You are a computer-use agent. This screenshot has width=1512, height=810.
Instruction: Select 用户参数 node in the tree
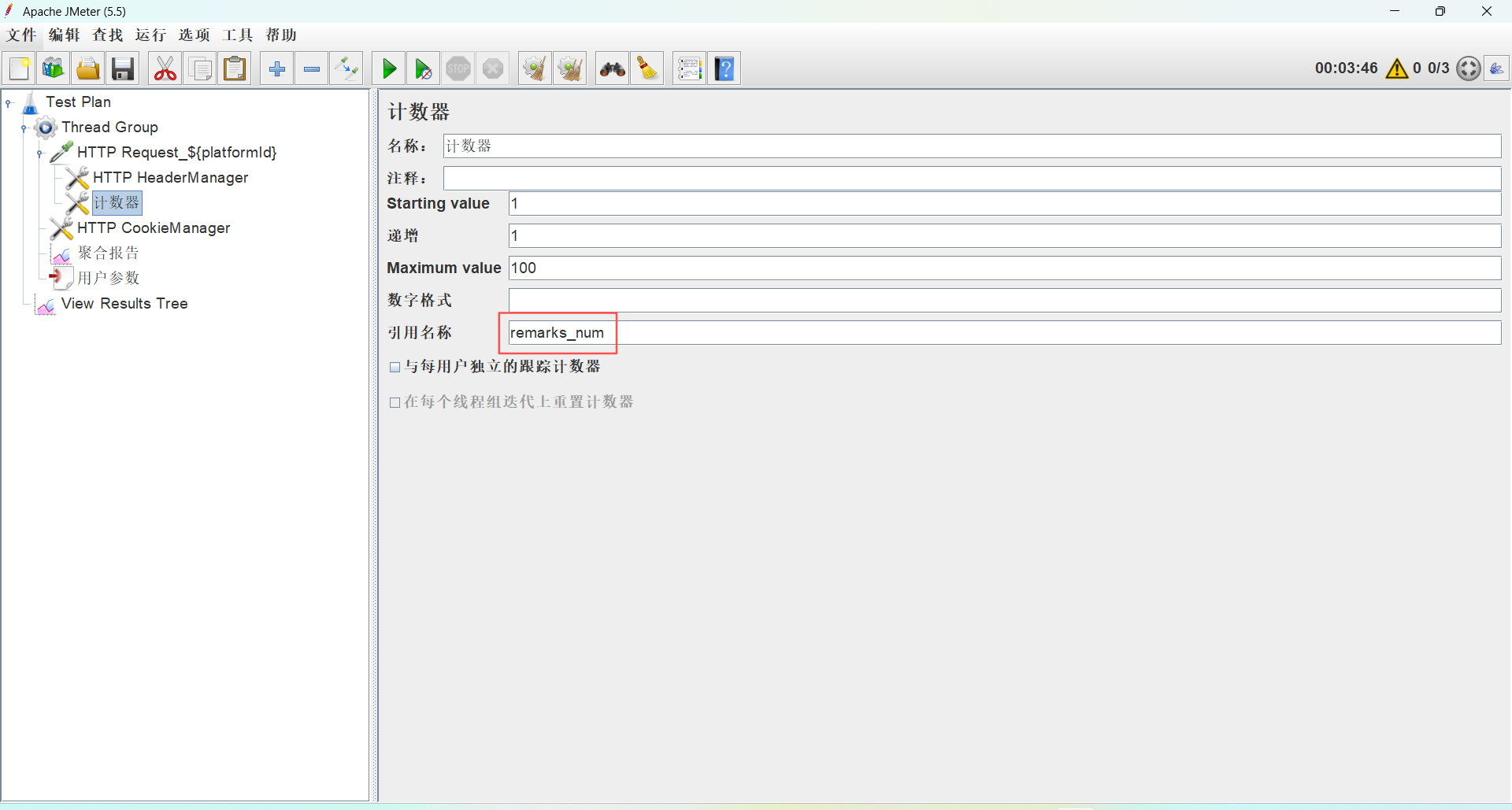(x=109, y=279)
